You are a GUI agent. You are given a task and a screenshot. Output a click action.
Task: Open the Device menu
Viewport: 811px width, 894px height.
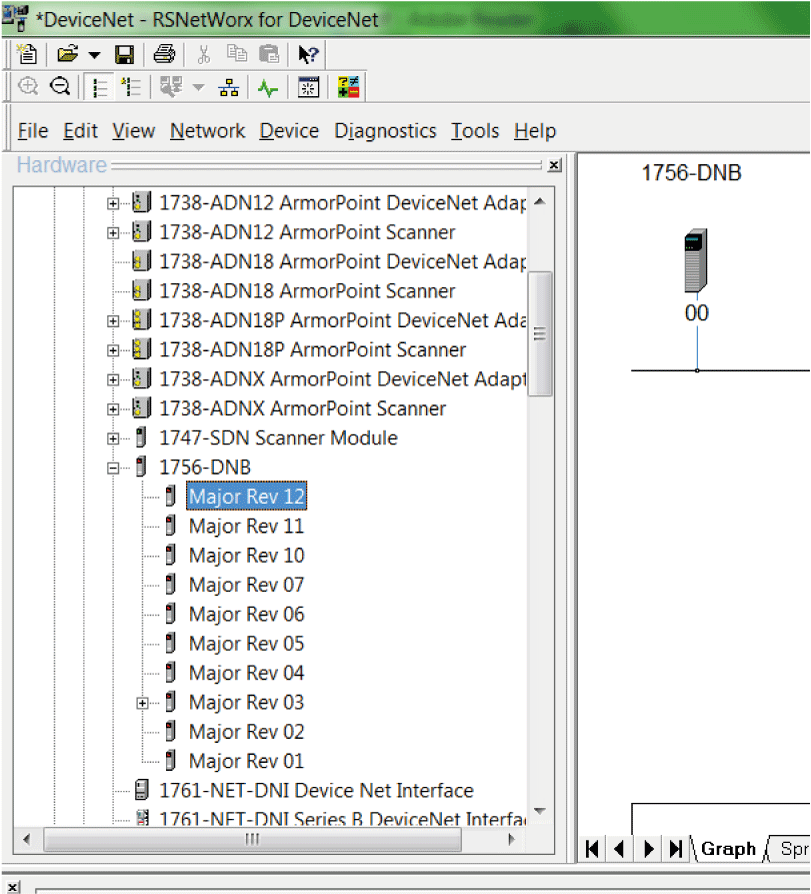click(289, 131)
